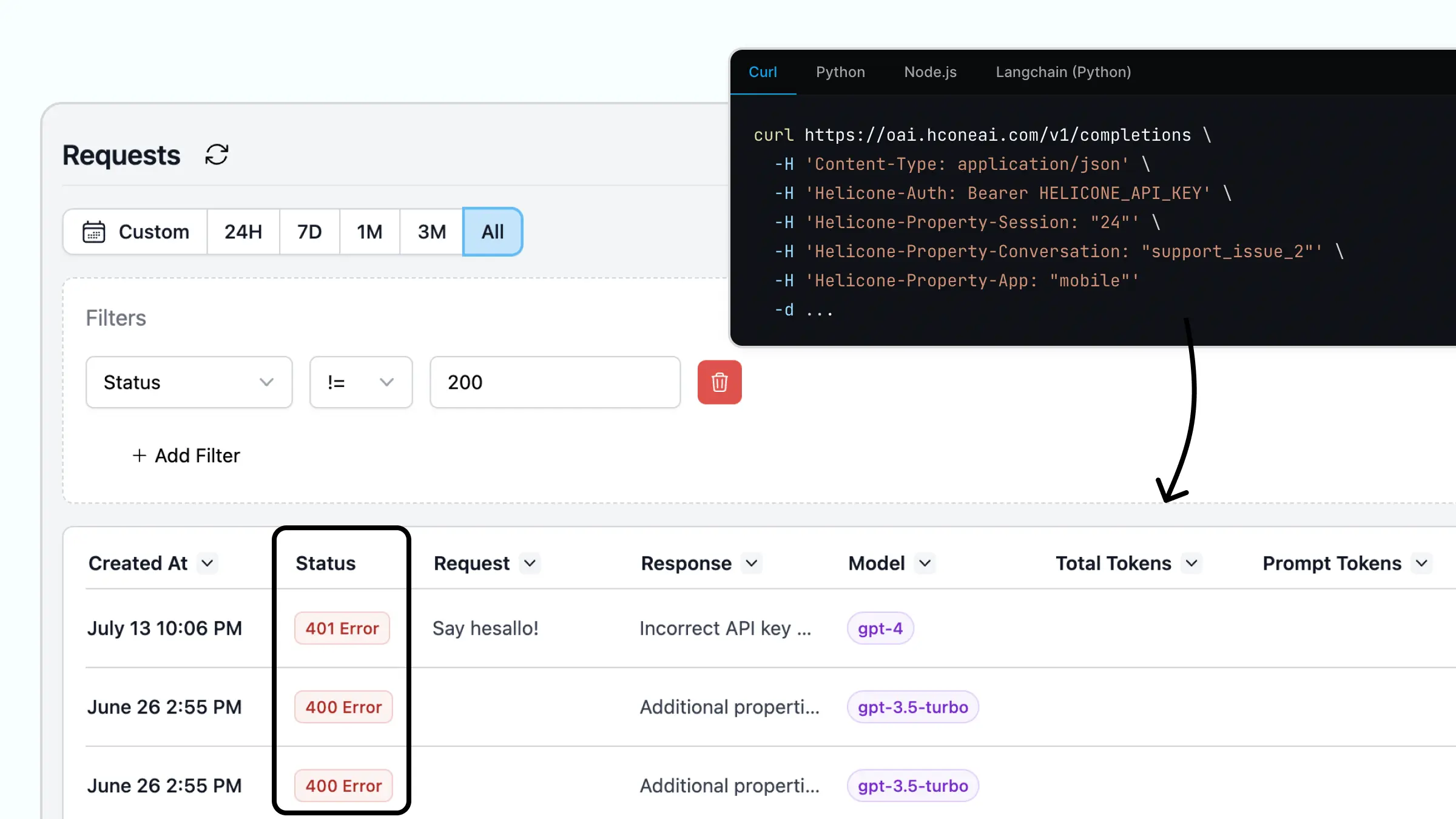The height and width of the screenshot is (819, 1456).
Task: Expand the Model column chevron
Action: pos(925,564)
